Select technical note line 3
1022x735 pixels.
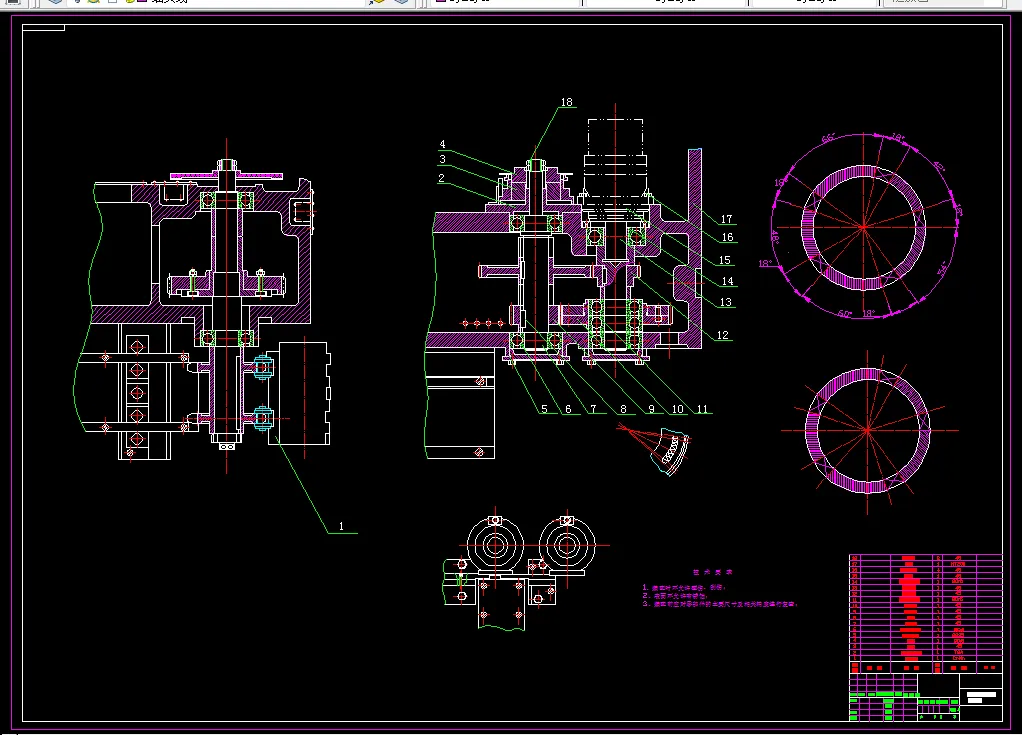(720, 604)
